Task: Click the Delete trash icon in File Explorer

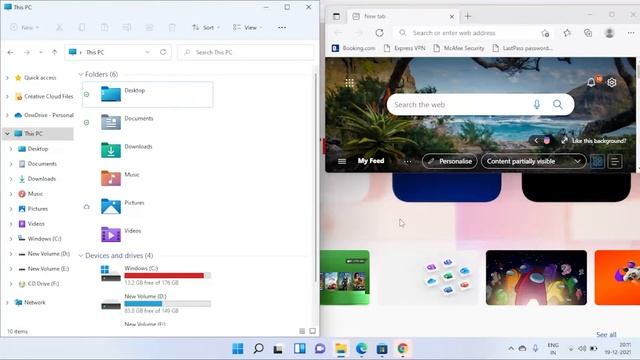Action: [x=172, y=28]
